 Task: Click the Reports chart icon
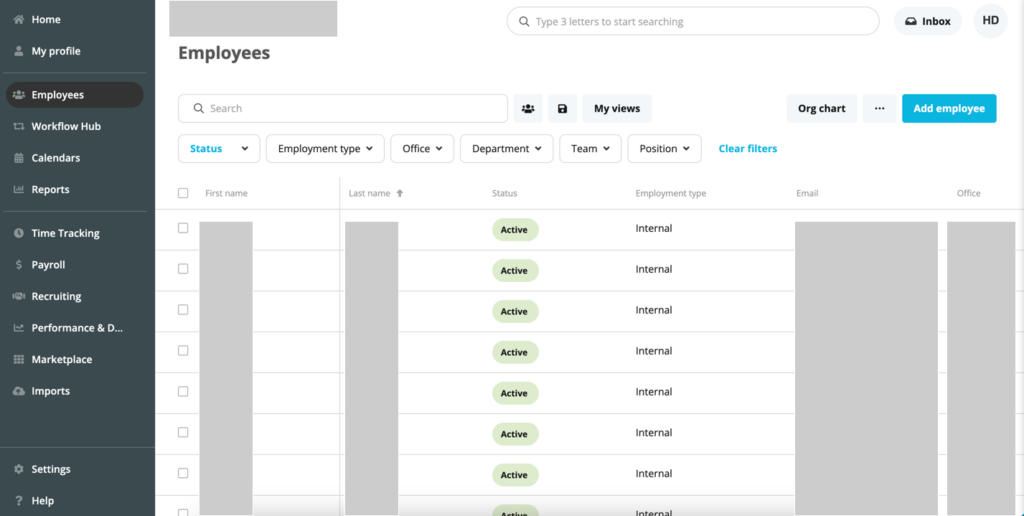(x=18, y=189)
